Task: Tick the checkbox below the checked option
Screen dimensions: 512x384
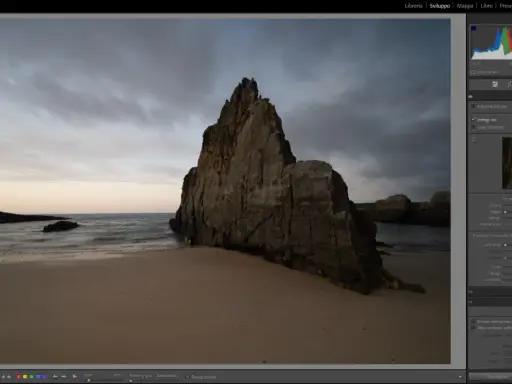Action: click(x=473, y=127)
